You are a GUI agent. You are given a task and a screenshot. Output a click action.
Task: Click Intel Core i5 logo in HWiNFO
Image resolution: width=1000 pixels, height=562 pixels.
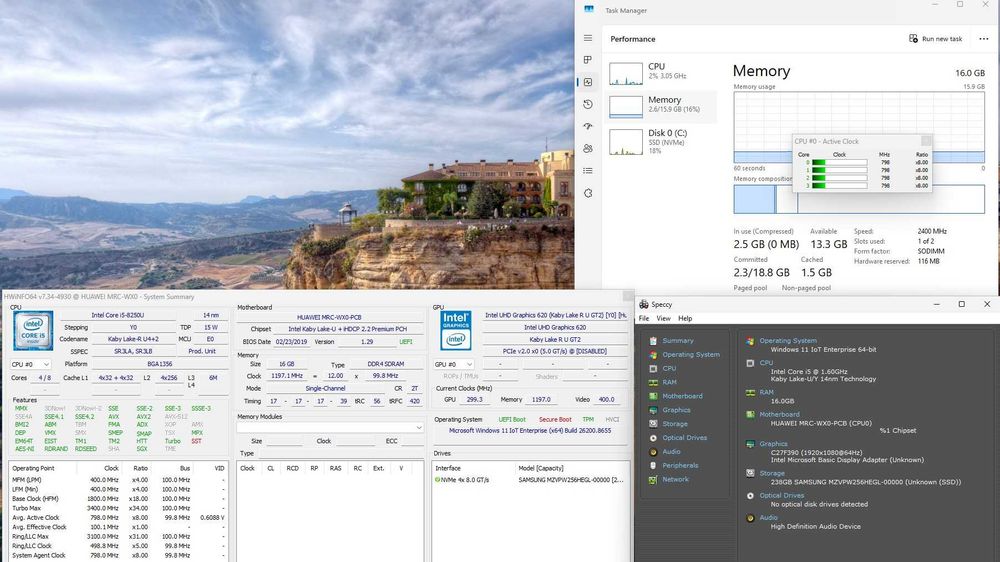coord(33,330)
